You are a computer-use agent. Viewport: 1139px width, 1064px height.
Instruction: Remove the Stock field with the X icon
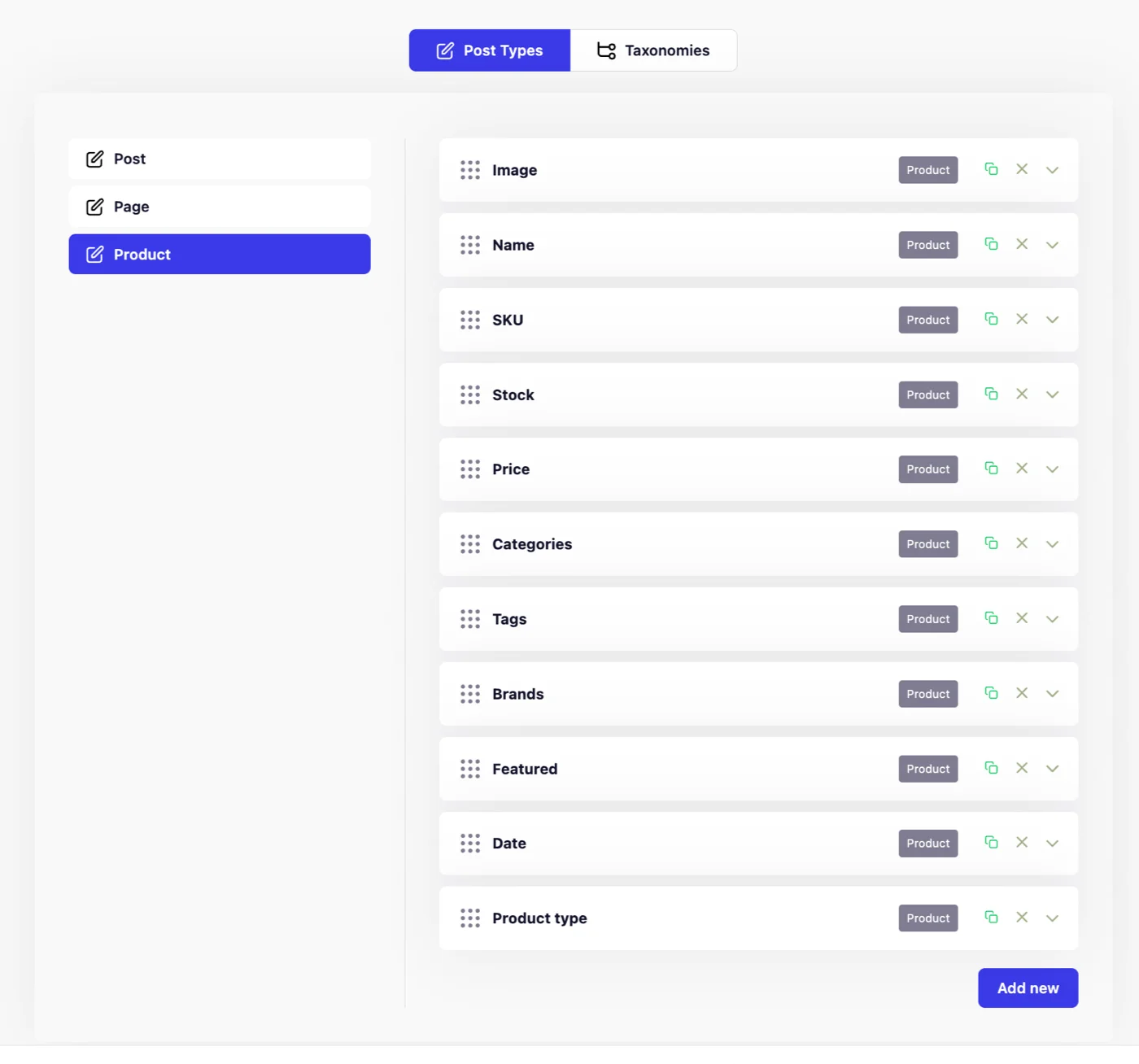[x=1022, y=394]
